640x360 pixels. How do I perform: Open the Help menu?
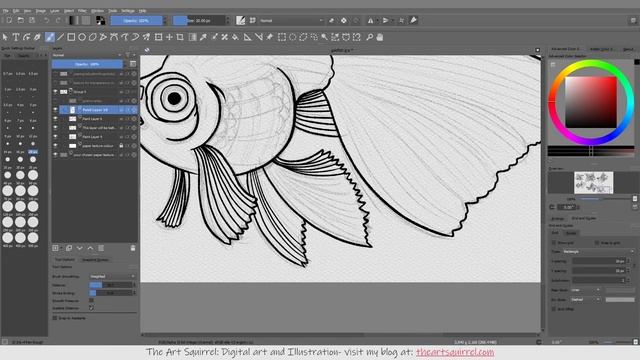142,11
